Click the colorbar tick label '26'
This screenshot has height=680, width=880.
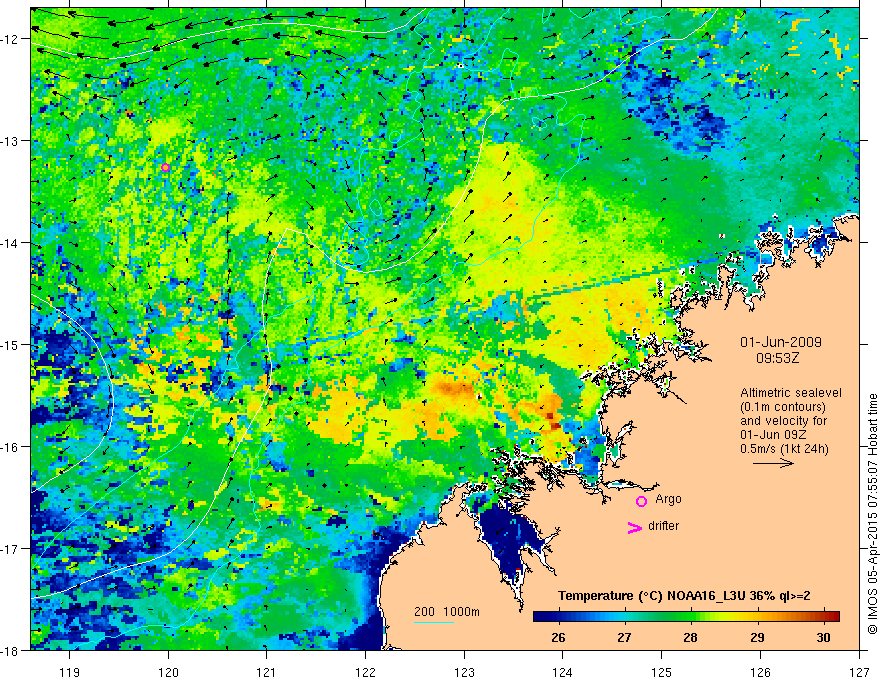pos(558,637)
